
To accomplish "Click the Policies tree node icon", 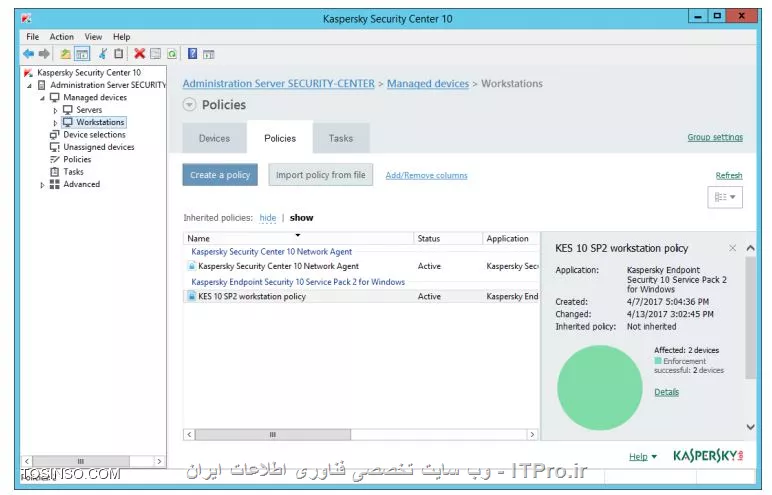I will pyautogui.click(x=55, y=159).
